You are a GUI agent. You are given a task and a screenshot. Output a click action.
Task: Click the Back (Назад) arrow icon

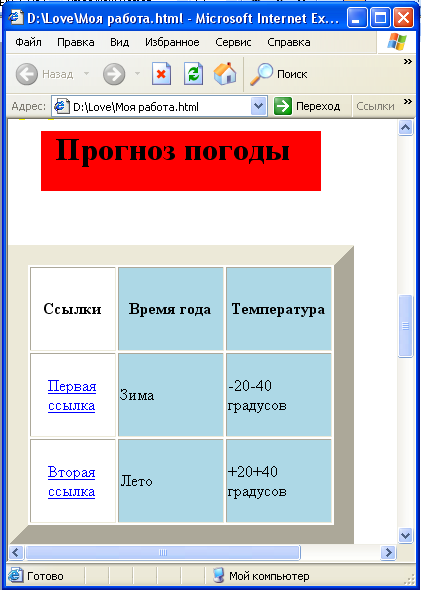click(26, 74)
